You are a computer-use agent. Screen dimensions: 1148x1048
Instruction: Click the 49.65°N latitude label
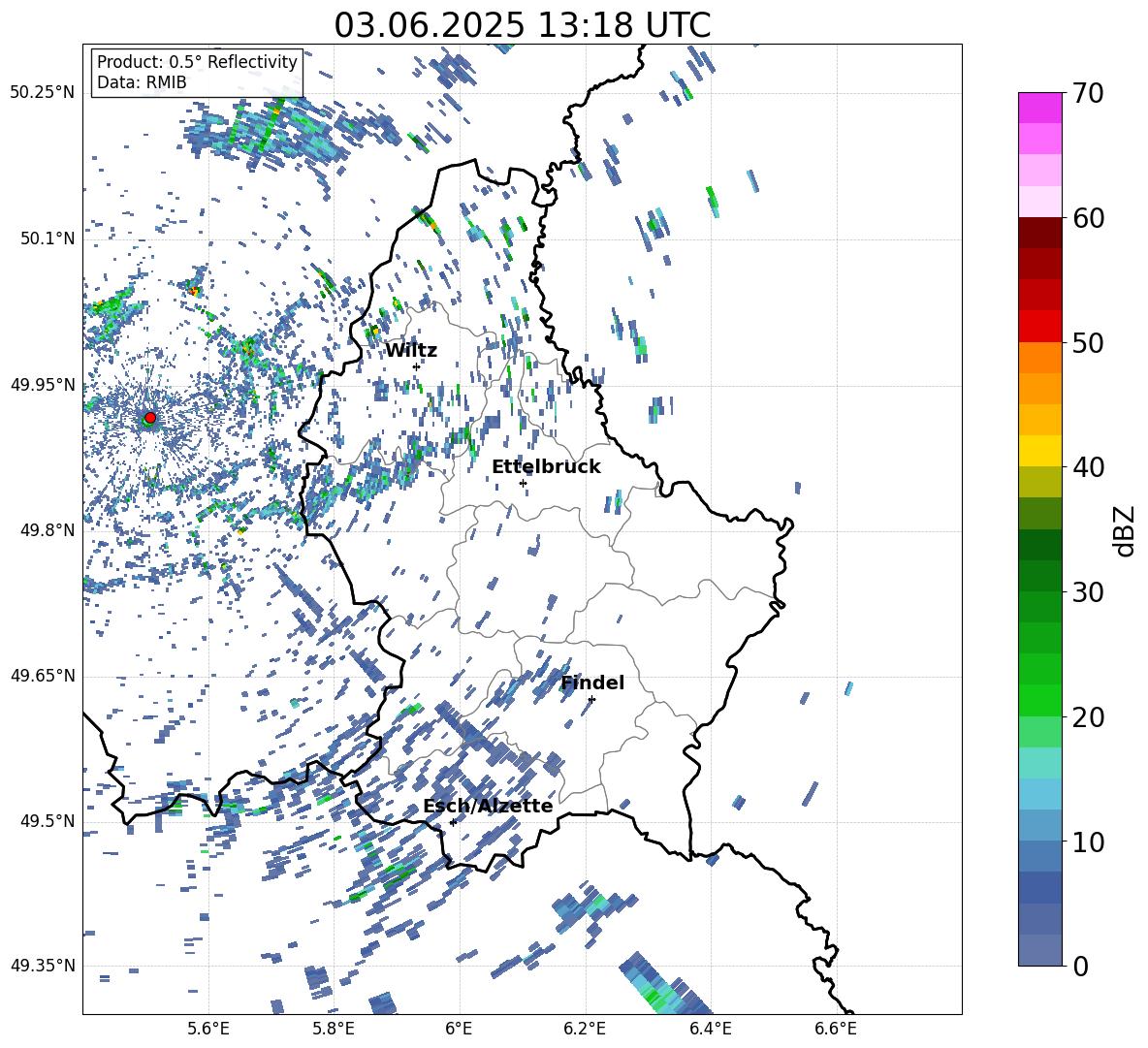click(x=43, y=675)
